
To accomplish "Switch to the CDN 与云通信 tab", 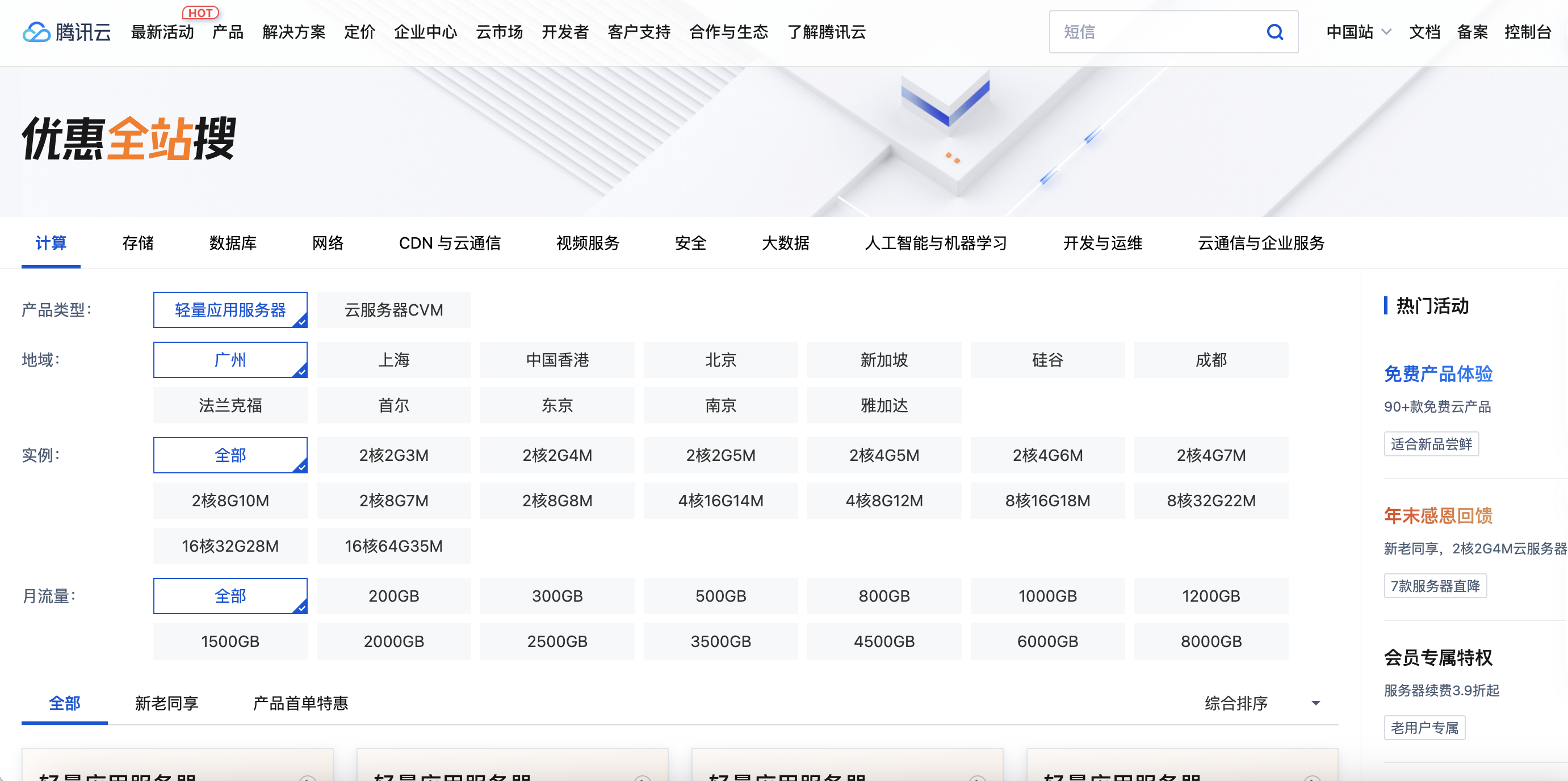I will tap(450, 243).
